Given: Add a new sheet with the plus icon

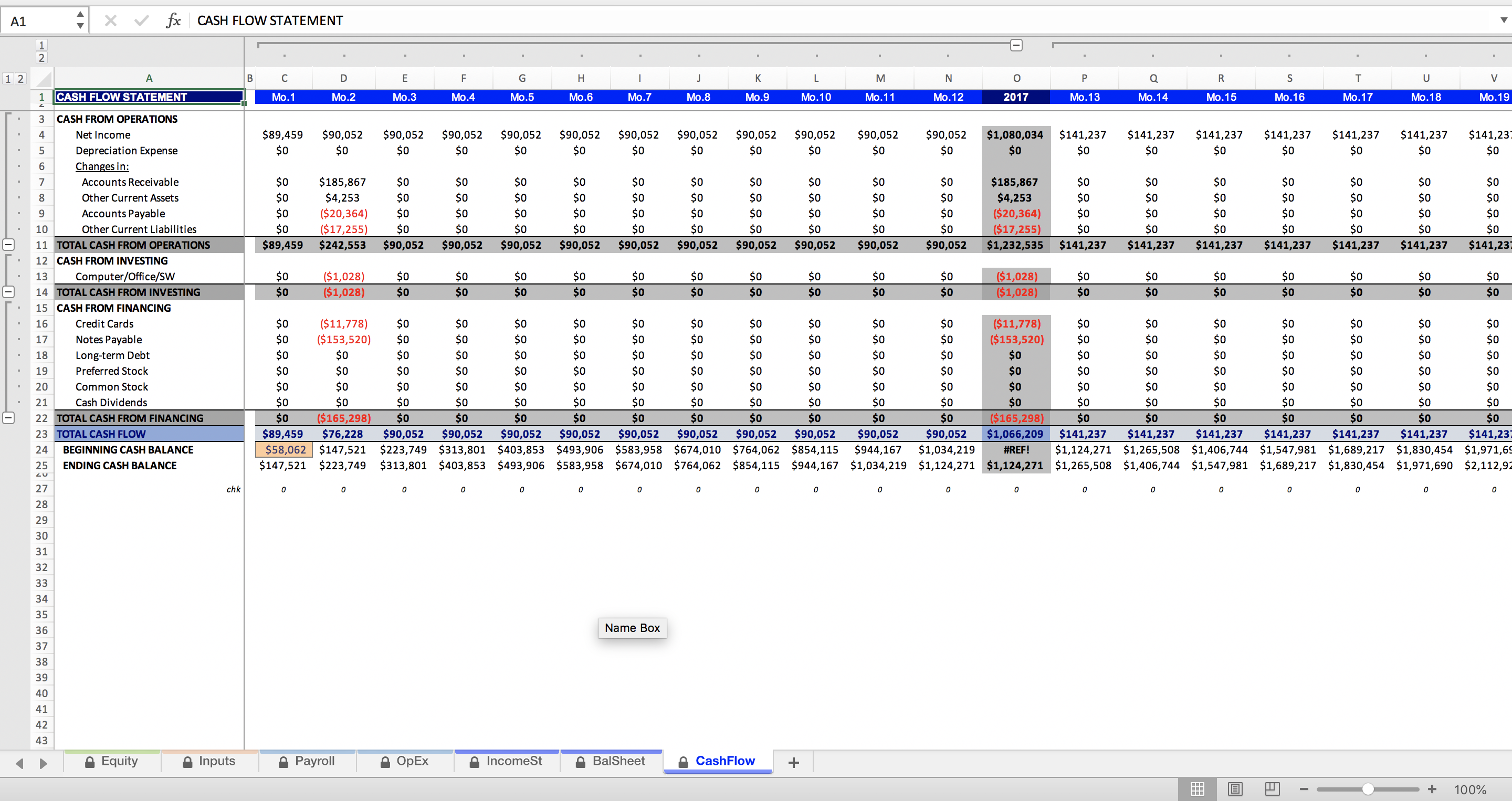Looking at the screenshot, I should [x=794, y=762].
